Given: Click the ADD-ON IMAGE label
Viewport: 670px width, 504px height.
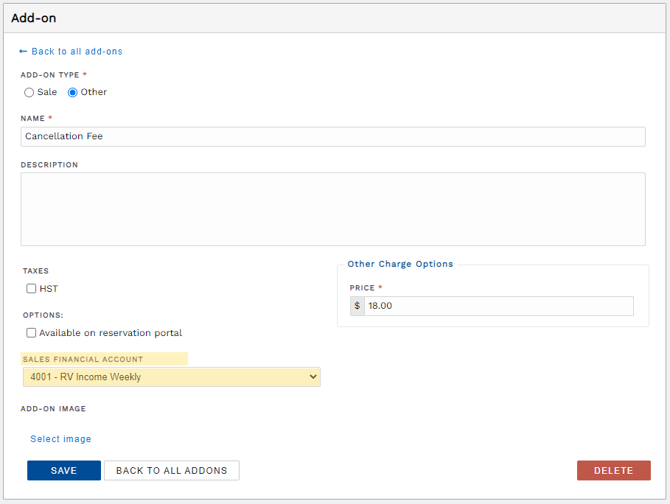Looking at the screenshot, I should click(x=53, y=409).
